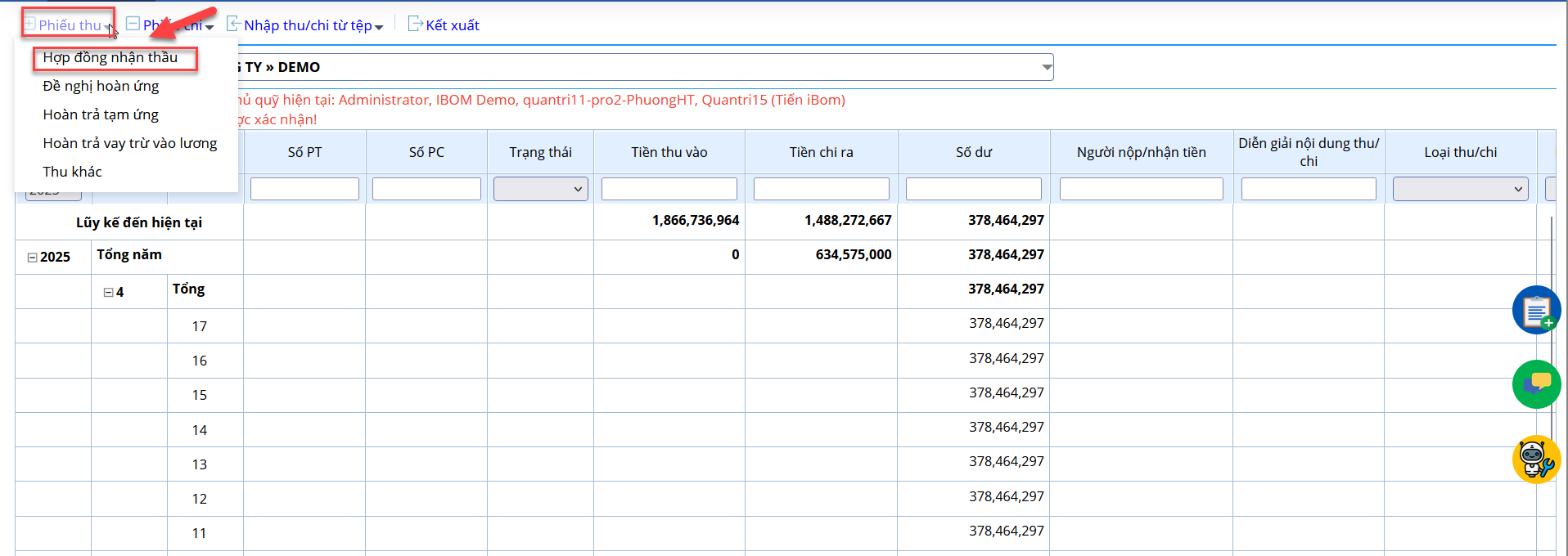Viewport: 1568px width, 556px height.
Task: Open the company DEMO selector dropdown
Action: pos(1047,67)
